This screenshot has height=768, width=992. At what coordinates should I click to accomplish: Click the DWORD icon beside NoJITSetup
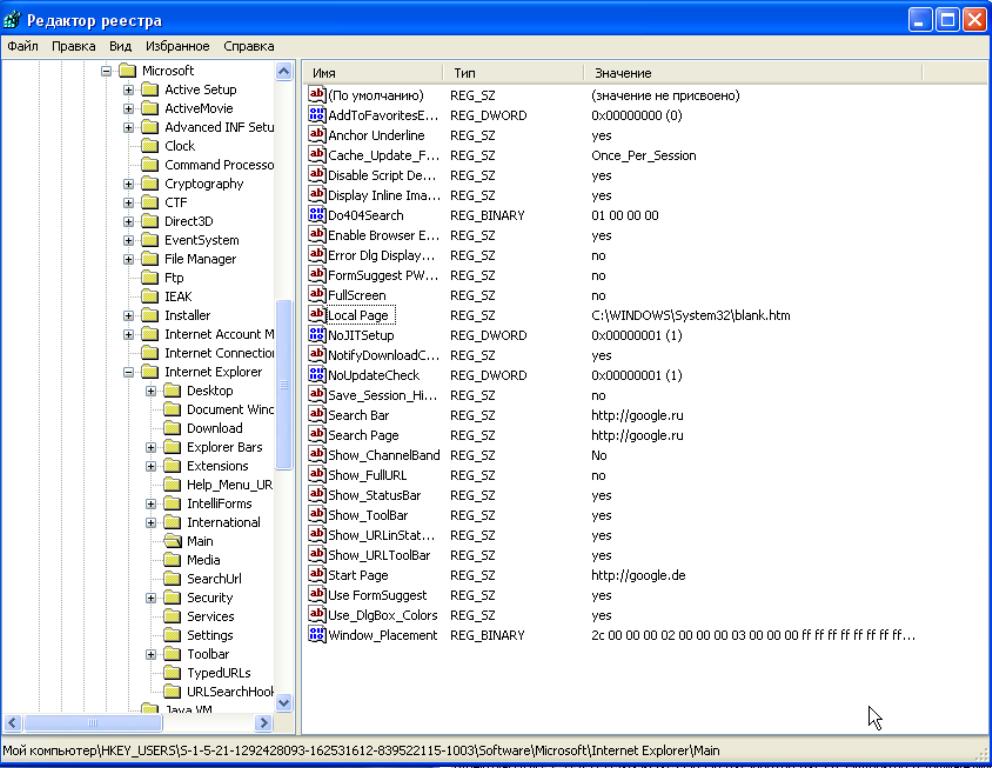point(316,335)
